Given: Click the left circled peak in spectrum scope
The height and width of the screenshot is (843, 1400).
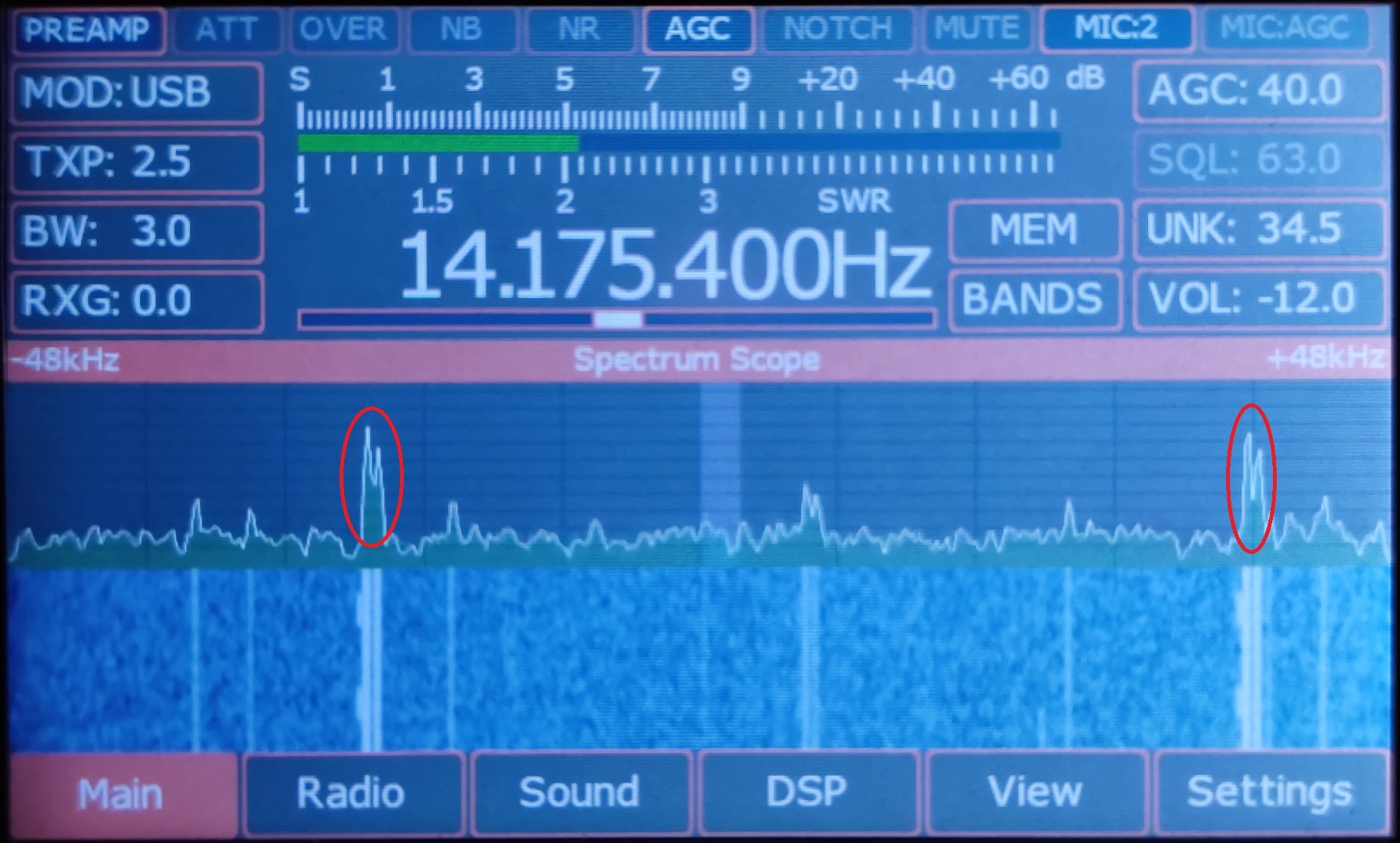Looking at the screenshot, I should (371, 477).
